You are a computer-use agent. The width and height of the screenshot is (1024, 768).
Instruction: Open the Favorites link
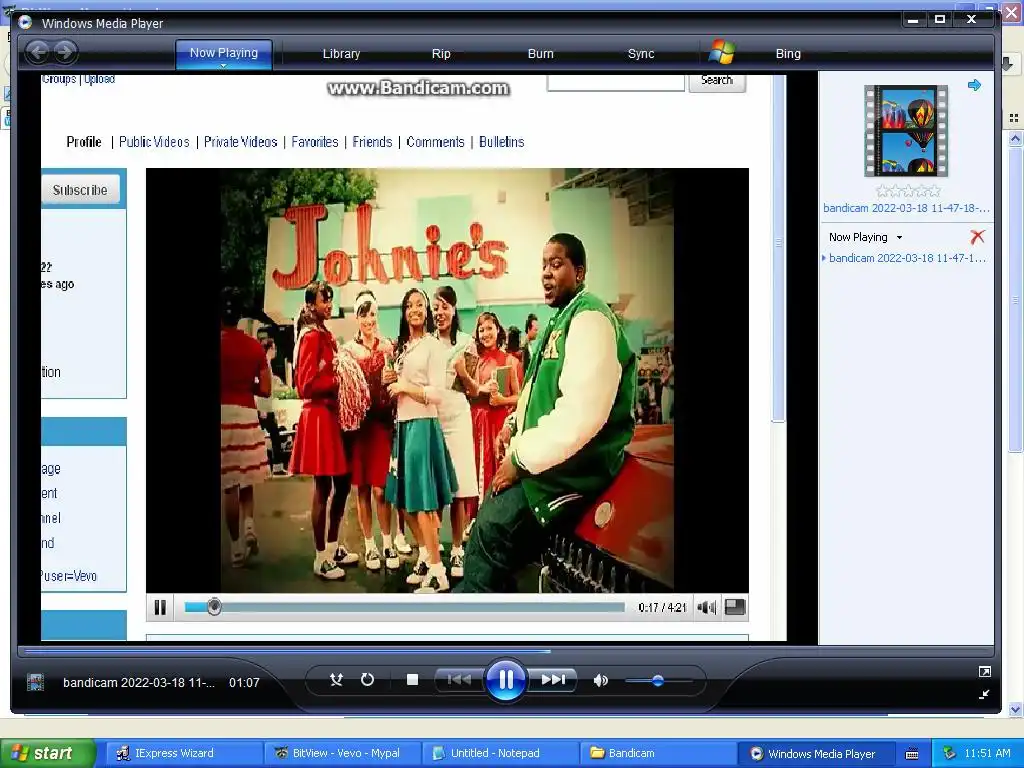pos(315,142)
